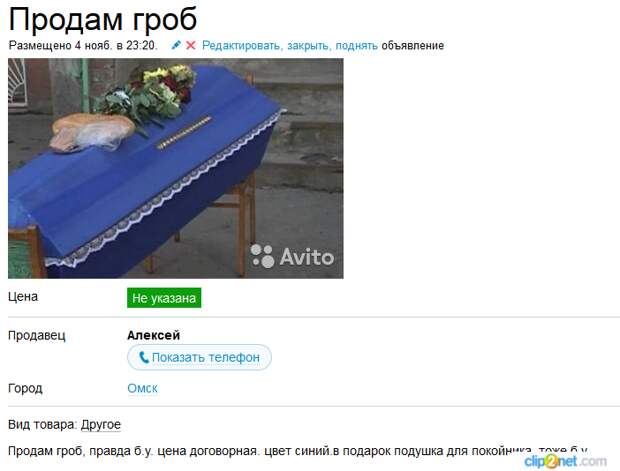Click the phone handset icon in the button
The height and width of the screenshot is (471, 620).
pos(144,358)
